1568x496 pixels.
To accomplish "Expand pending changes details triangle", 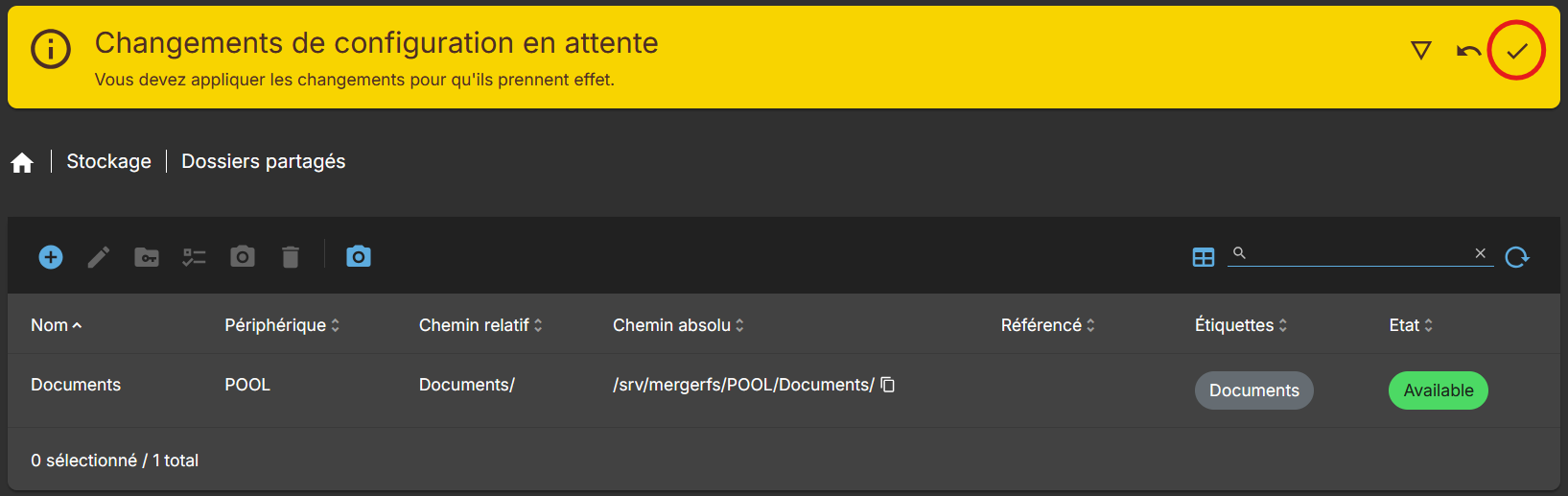I will click(x=1421, y=50).
